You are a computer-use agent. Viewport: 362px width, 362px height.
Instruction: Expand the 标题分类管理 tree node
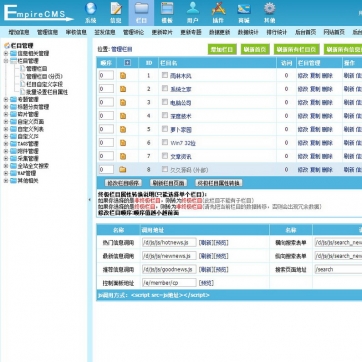(6, 107)
